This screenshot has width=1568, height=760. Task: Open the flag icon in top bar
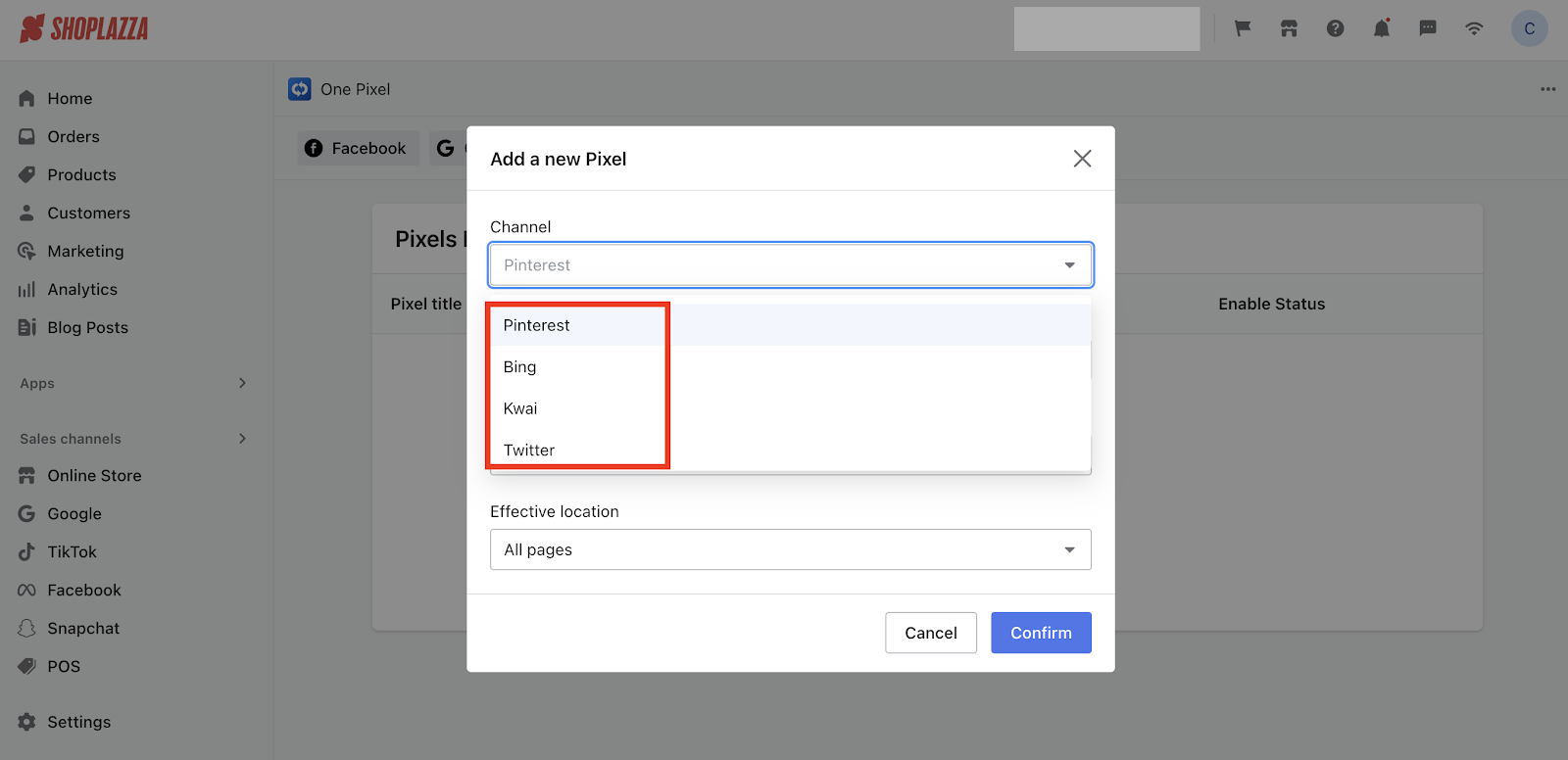(1243, 28)
